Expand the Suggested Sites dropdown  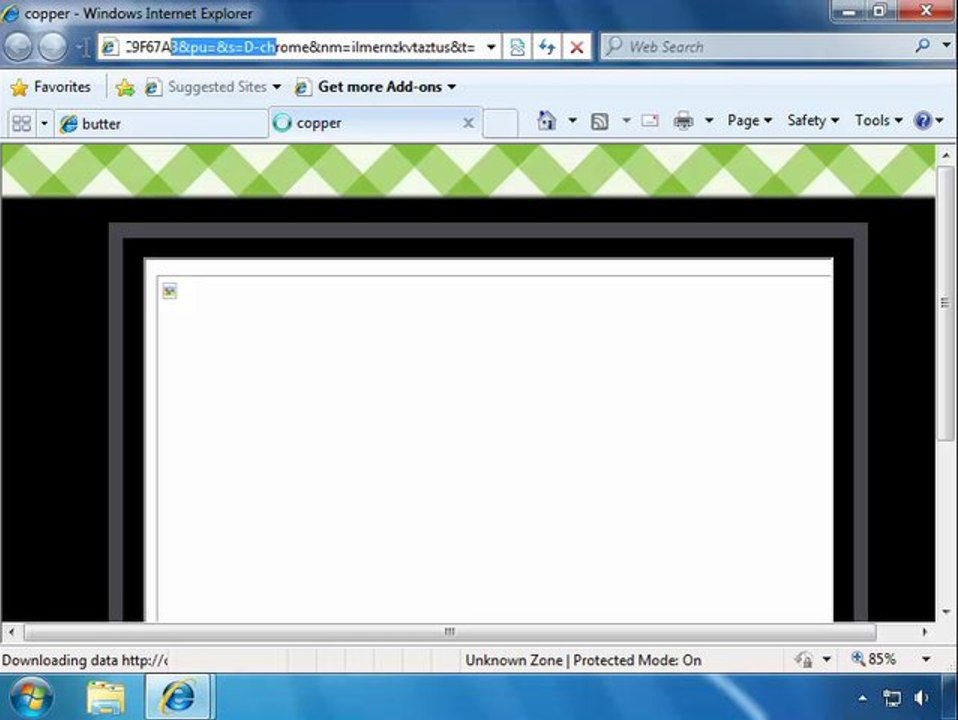(x=277, y=87)
